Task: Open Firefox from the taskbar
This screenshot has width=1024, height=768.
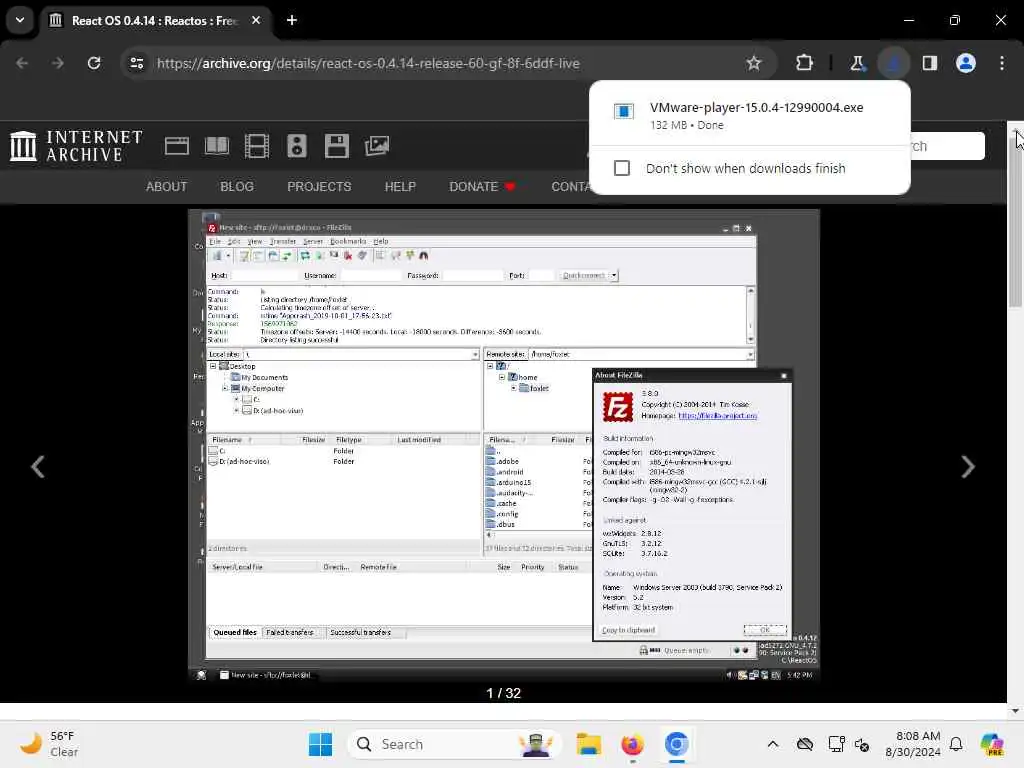Action: pyautogui.click(x=632, y=744)
